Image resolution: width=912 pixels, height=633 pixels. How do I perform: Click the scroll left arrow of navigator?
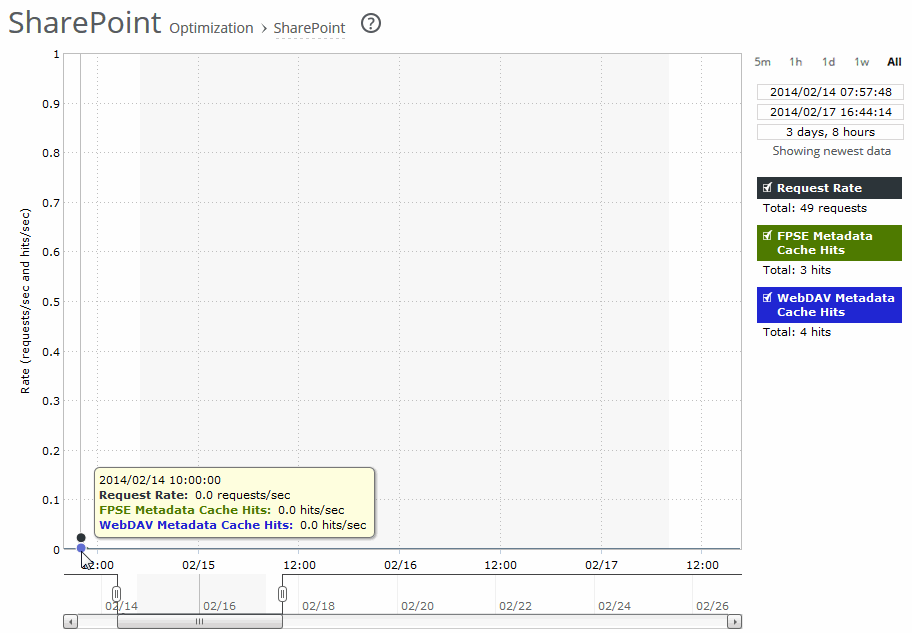70,621
